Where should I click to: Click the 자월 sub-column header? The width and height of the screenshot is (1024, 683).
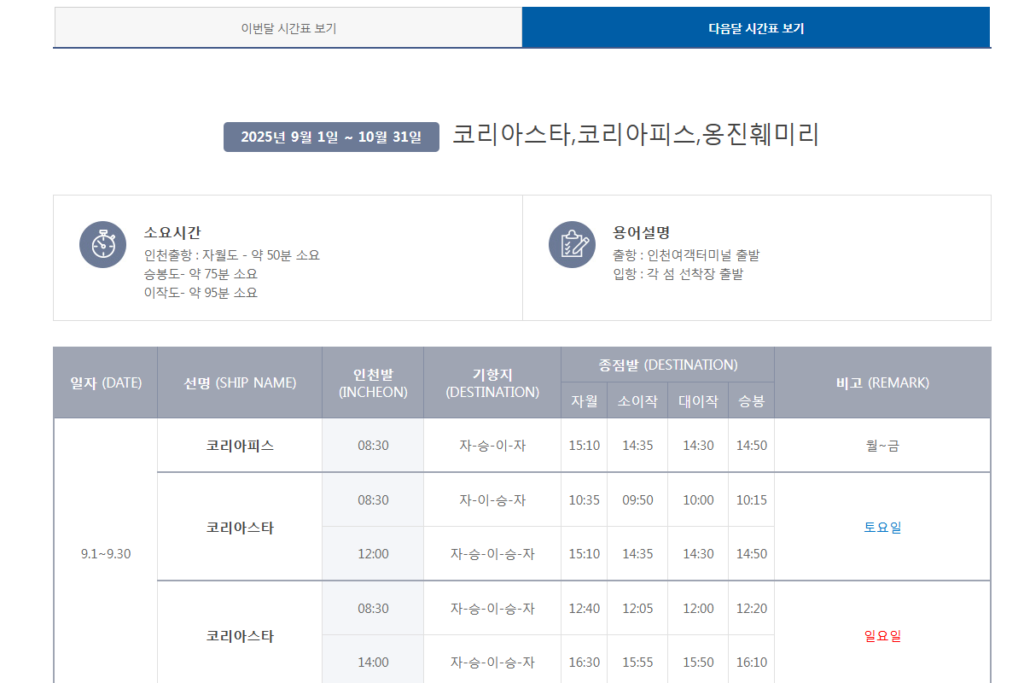tap(584, 401)
